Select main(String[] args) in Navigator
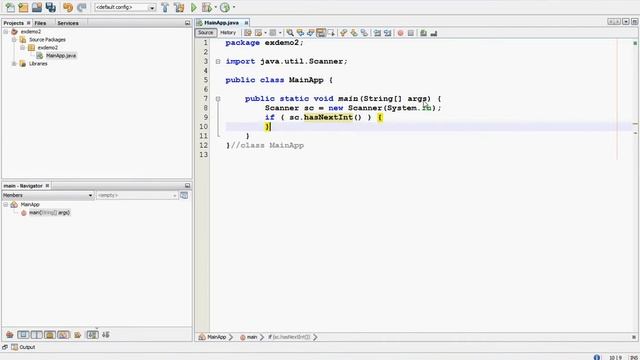Viewport: 640px width, 360px height. [49, 213]
